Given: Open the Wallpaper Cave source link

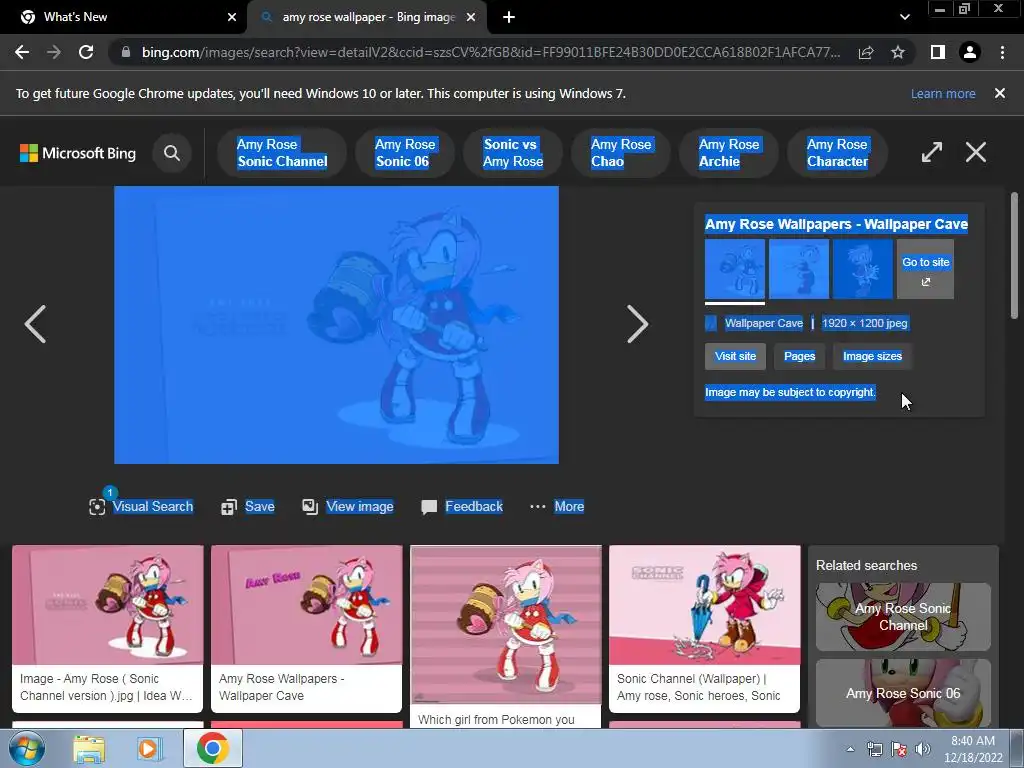Looking at the screenshot, I should point(763,323).
